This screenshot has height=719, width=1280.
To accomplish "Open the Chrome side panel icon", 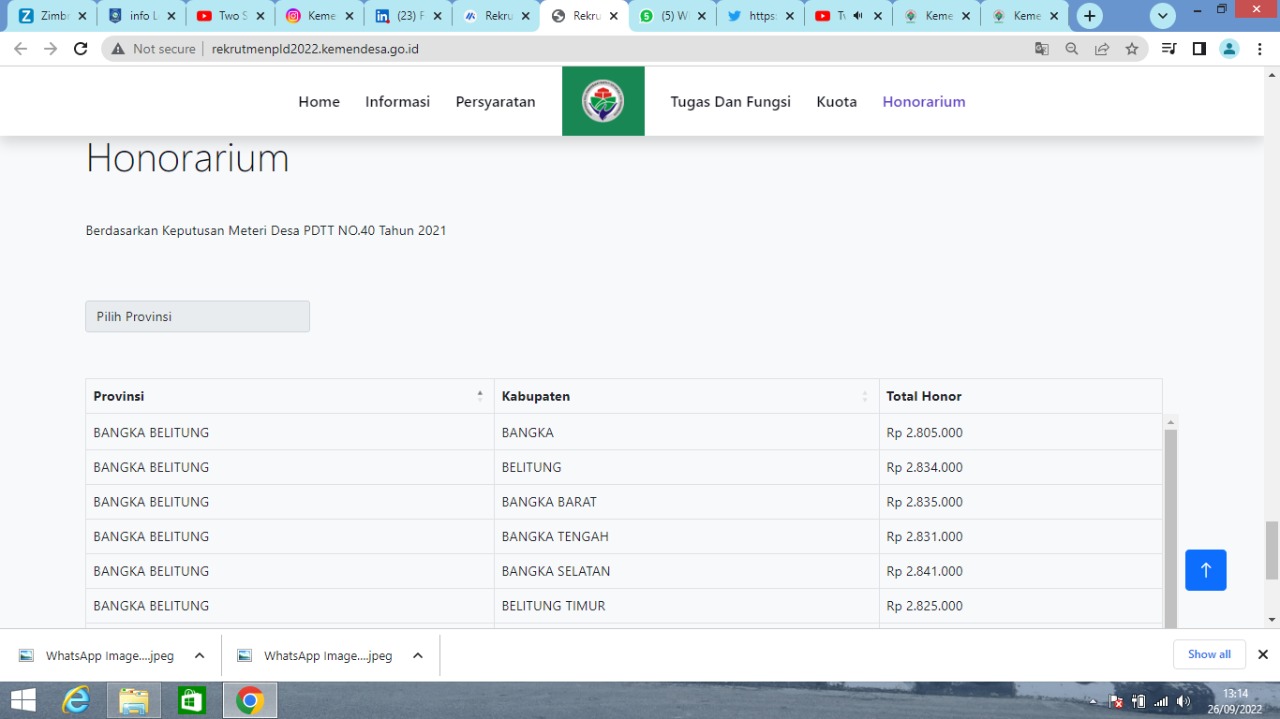I will click(x=1199, y=48).
